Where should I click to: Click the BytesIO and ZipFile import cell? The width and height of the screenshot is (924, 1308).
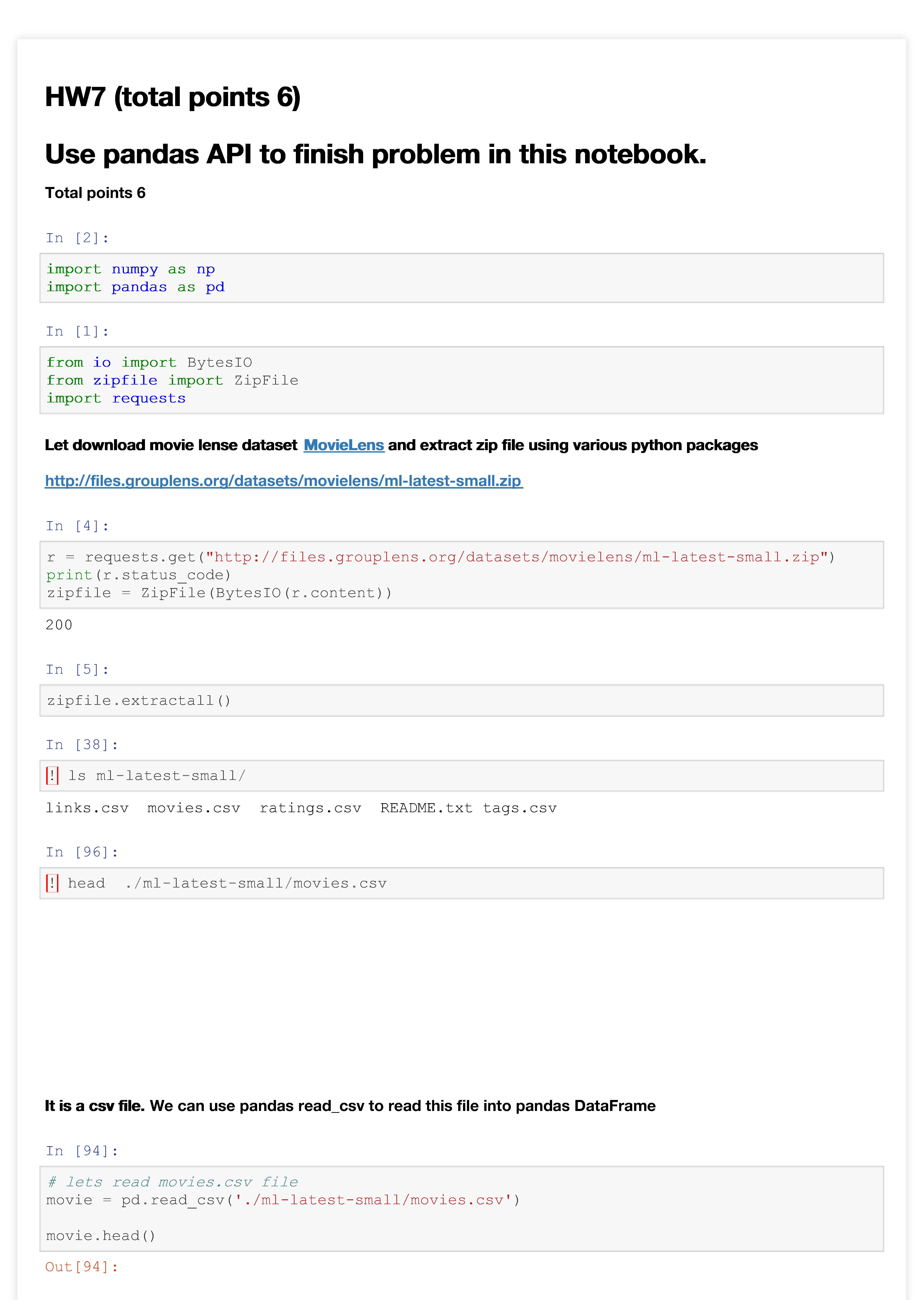tap(461, 380)
